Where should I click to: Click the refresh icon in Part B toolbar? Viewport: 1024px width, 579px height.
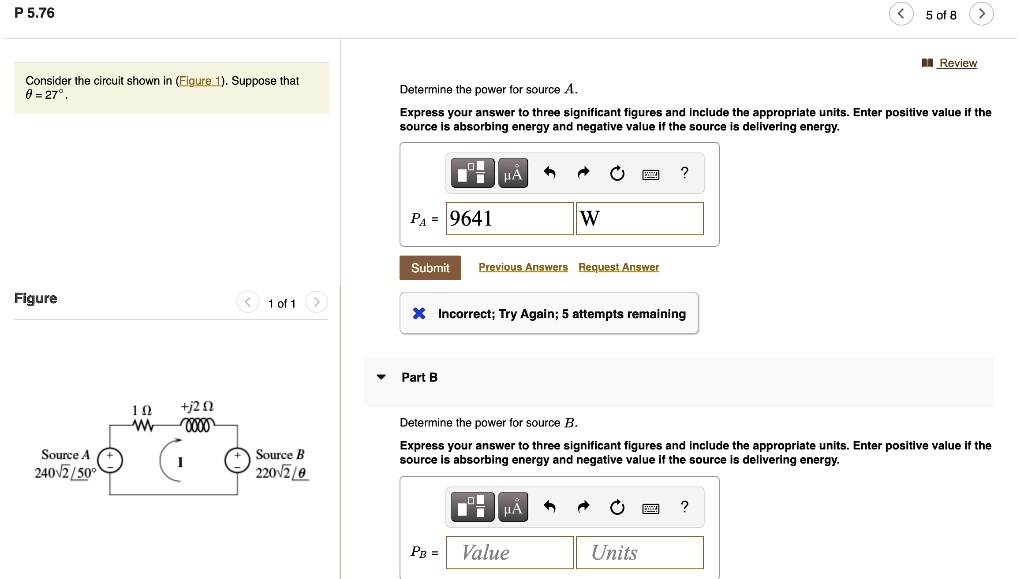pos(616,507)
